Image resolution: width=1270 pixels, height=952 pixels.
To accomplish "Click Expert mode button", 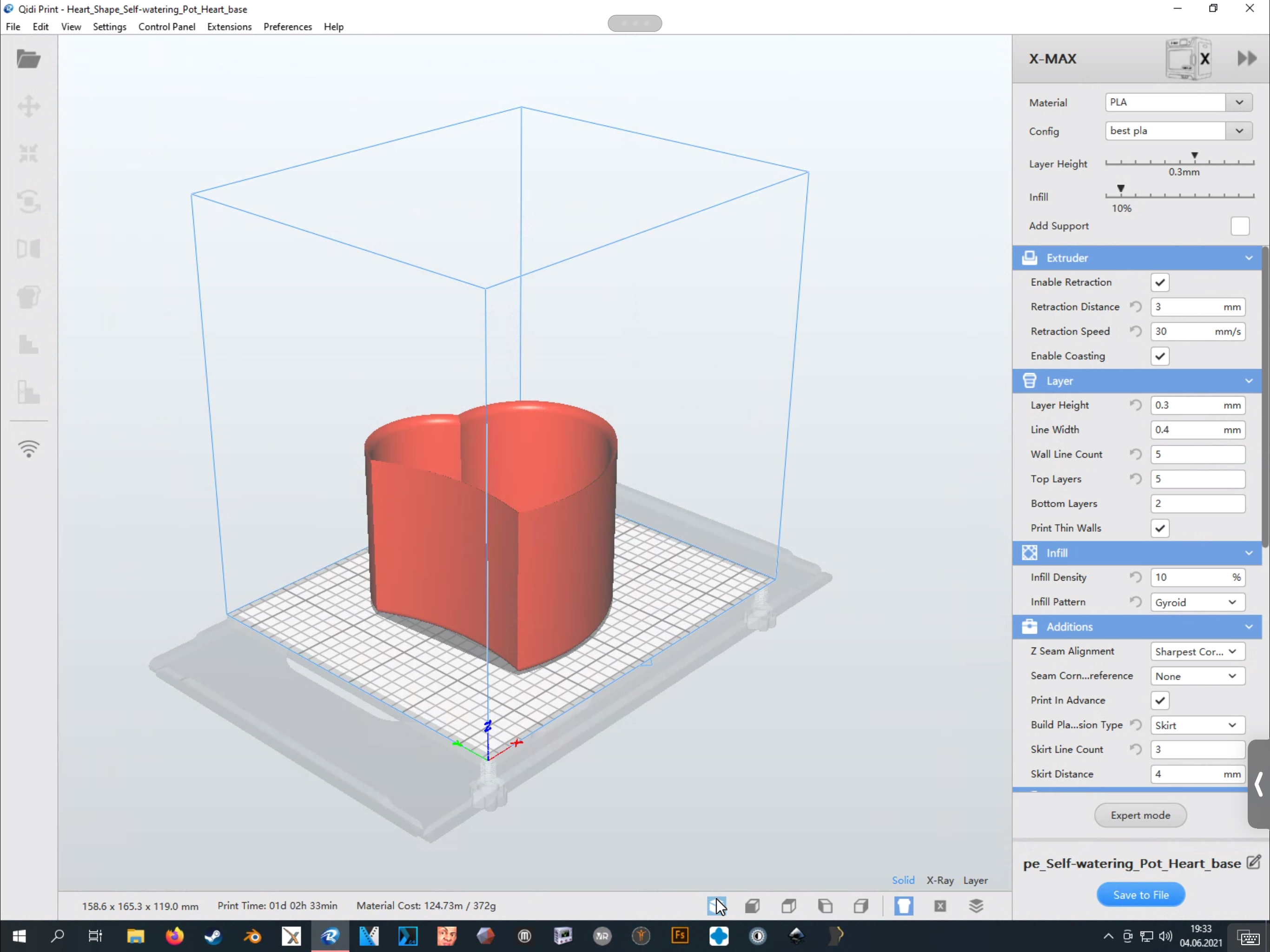I will click(x=1140, y=815).
